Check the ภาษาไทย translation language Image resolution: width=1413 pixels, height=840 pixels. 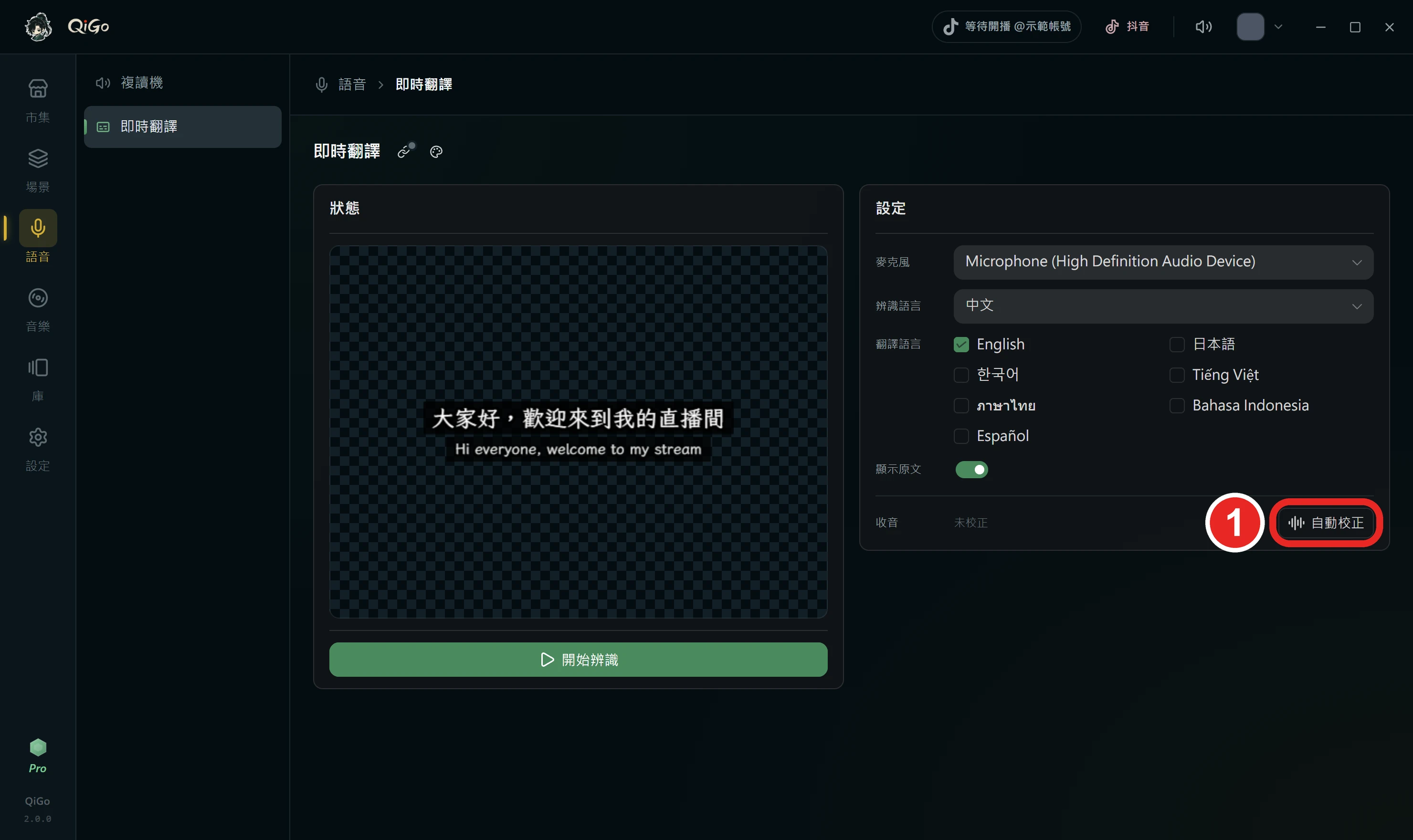pyautogui.click(x=961, y=405)
